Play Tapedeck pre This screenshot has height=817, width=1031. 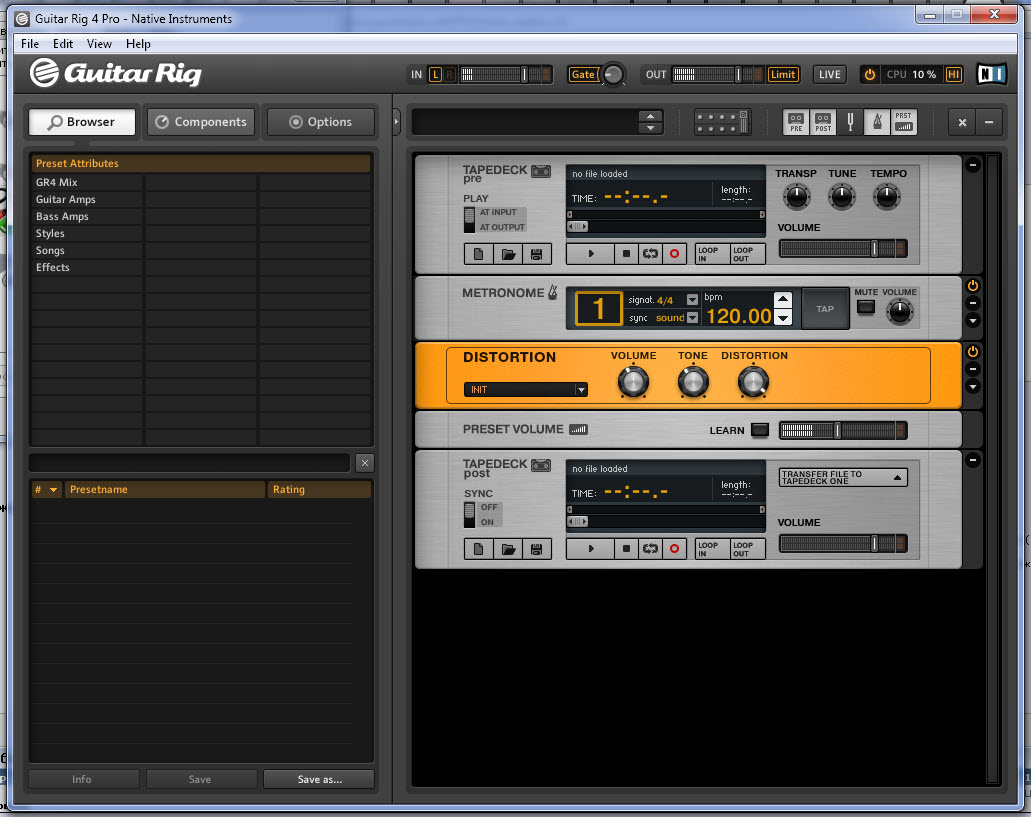tap(590, 254)
